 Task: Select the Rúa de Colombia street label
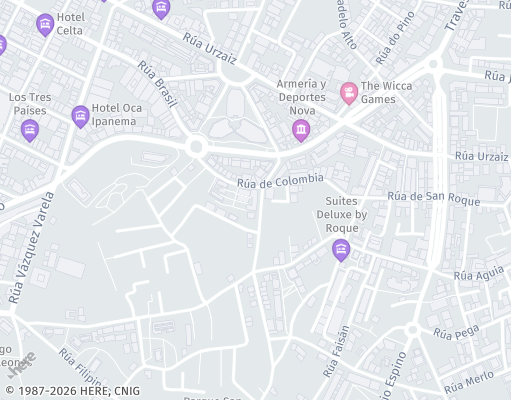pyautogui.click(x=280, y=181)
